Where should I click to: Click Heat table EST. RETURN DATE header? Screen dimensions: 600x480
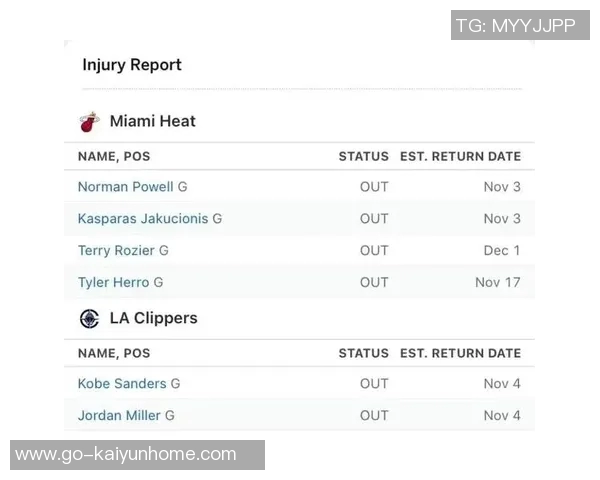click(x=460, y=157)
